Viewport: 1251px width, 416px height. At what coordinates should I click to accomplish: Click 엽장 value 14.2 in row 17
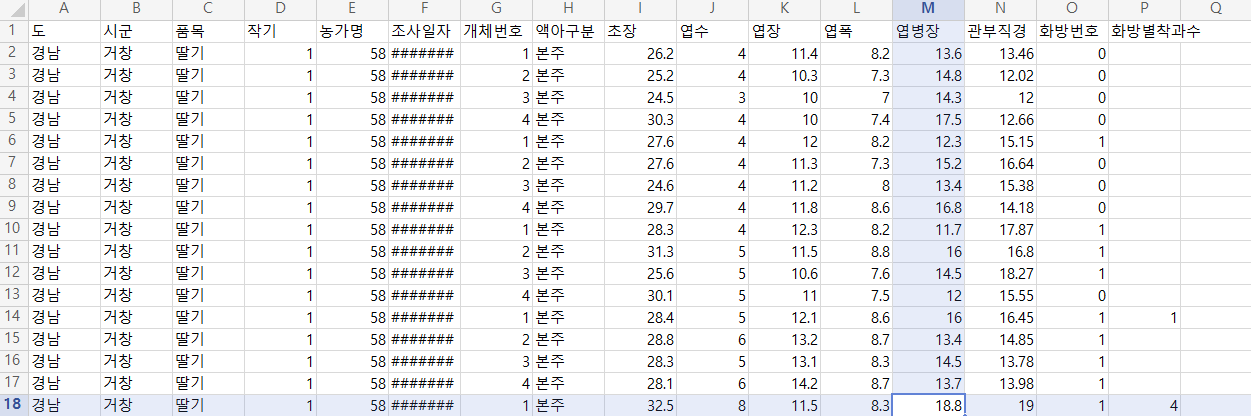784,383
